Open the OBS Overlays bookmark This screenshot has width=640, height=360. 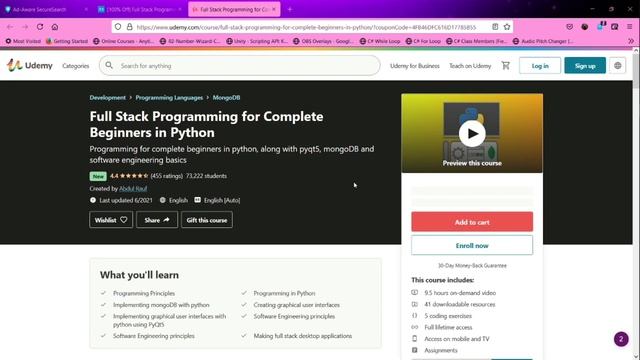324,41
